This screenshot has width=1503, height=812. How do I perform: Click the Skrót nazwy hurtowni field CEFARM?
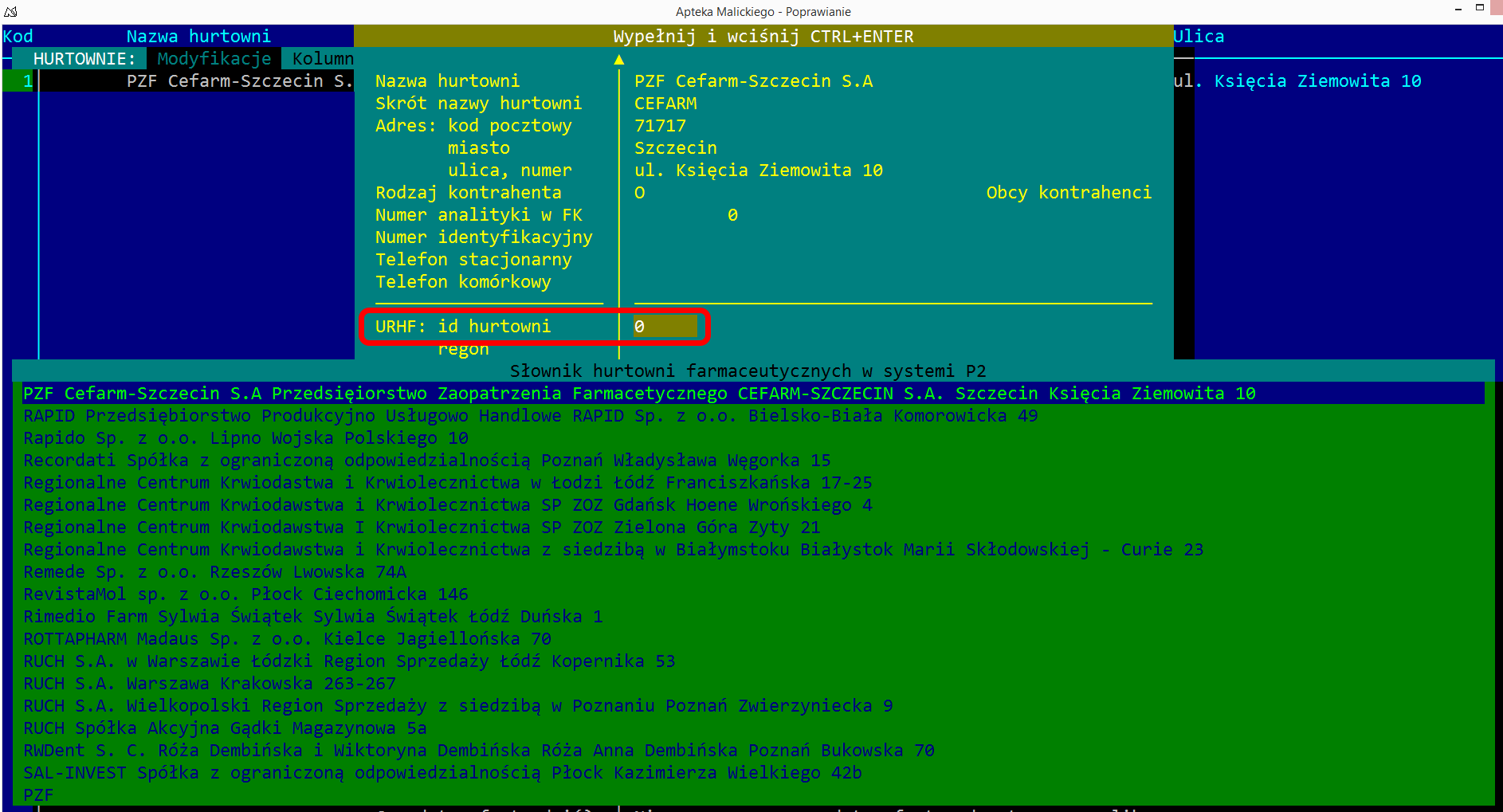tap(665, 104)
